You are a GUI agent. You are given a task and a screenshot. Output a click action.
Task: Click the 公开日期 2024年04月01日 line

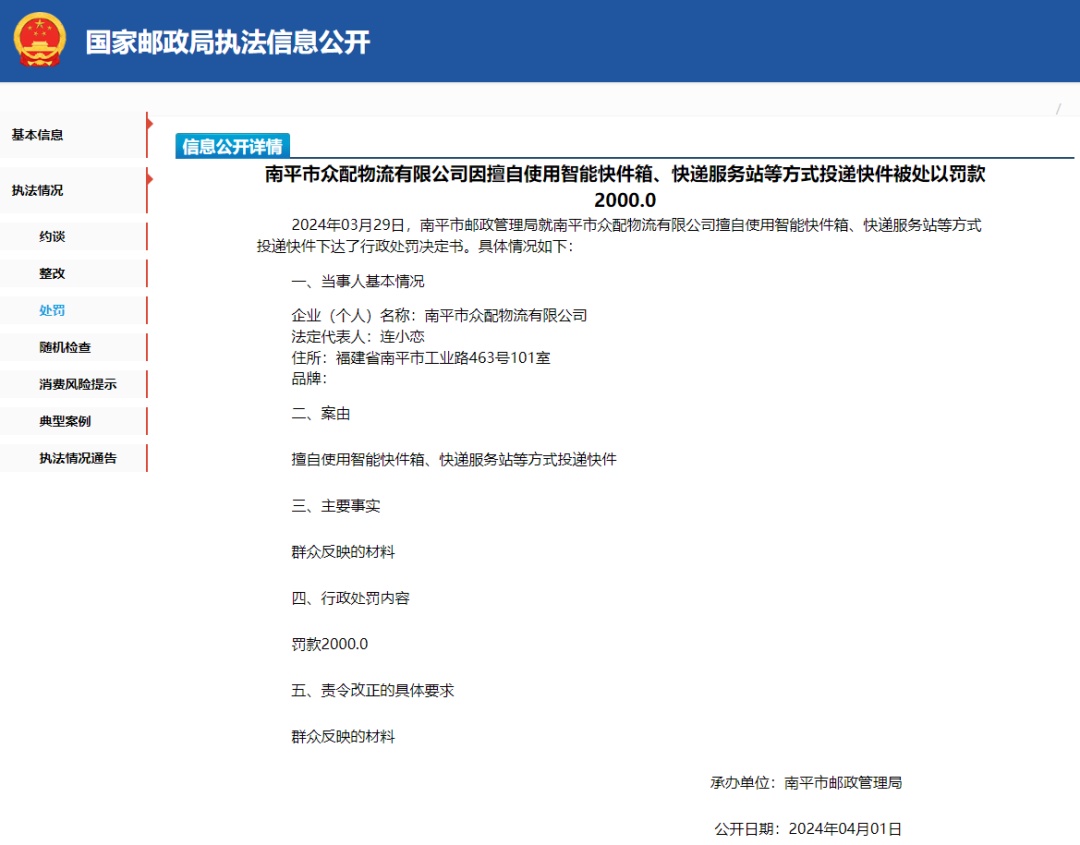pyautogui.click(x=808, y=828)
